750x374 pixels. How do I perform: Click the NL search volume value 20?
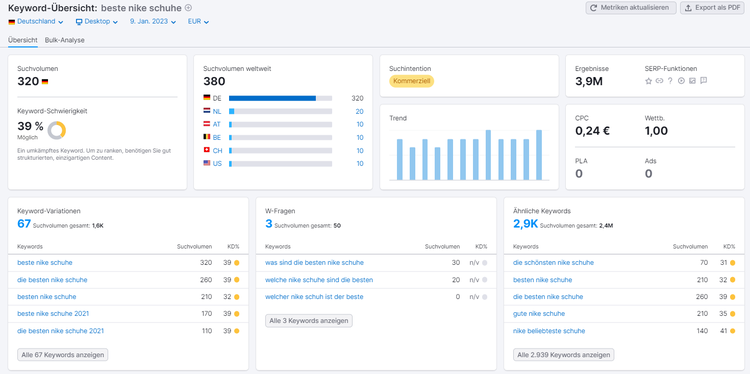[x=359, y=111]
